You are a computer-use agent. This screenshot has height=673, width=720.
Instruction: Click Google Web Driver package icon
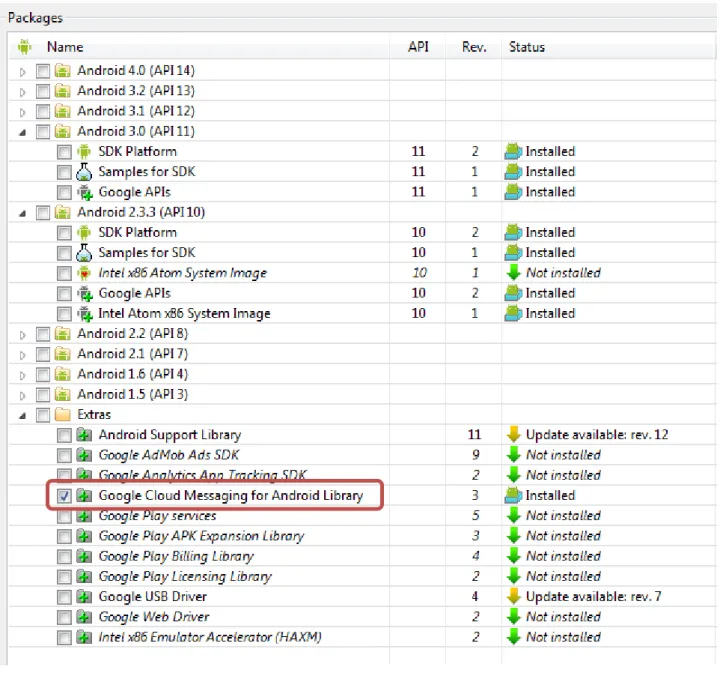[x=84, y=617]
